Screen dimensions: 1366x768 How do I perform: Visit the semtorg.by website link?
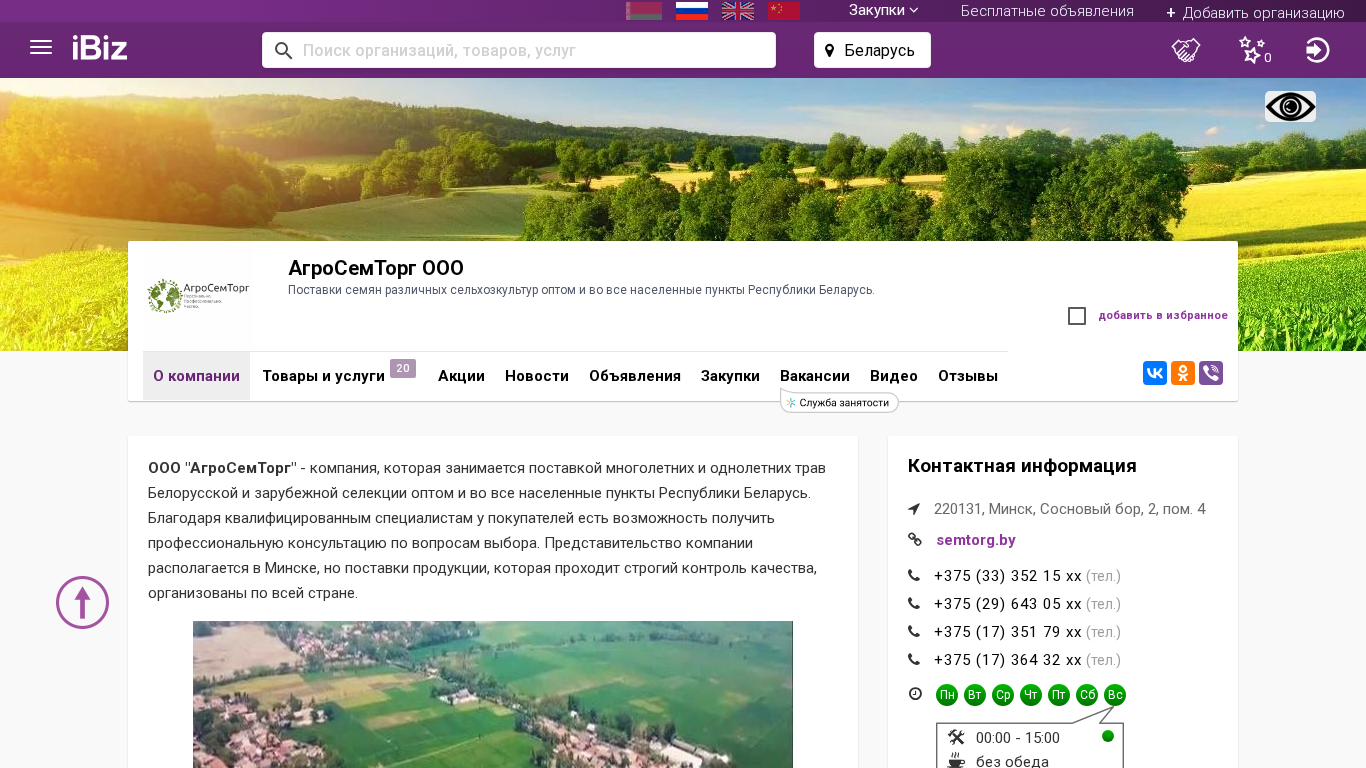point(976,540)
